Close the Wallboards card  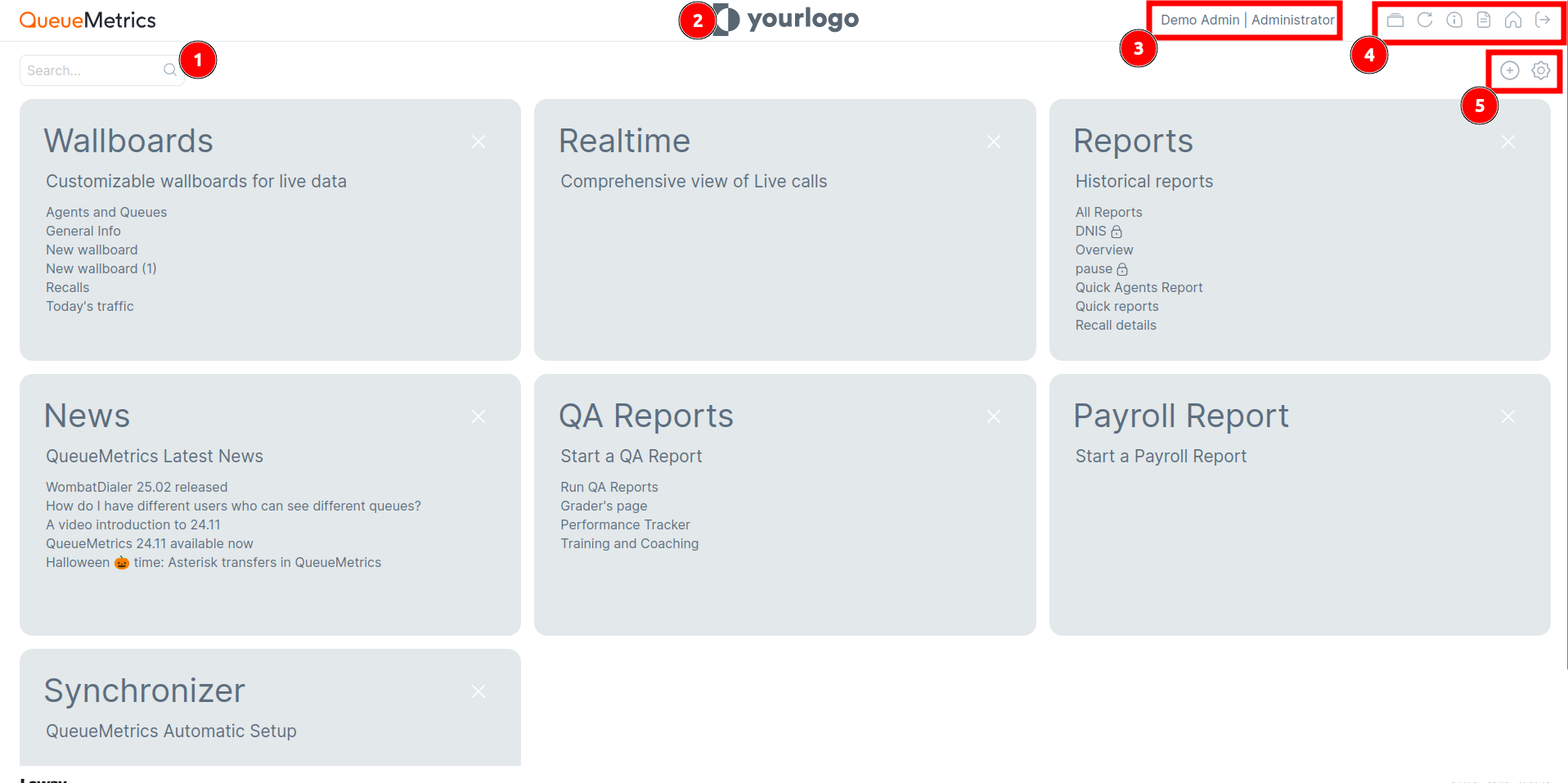(x=478, y=142)
